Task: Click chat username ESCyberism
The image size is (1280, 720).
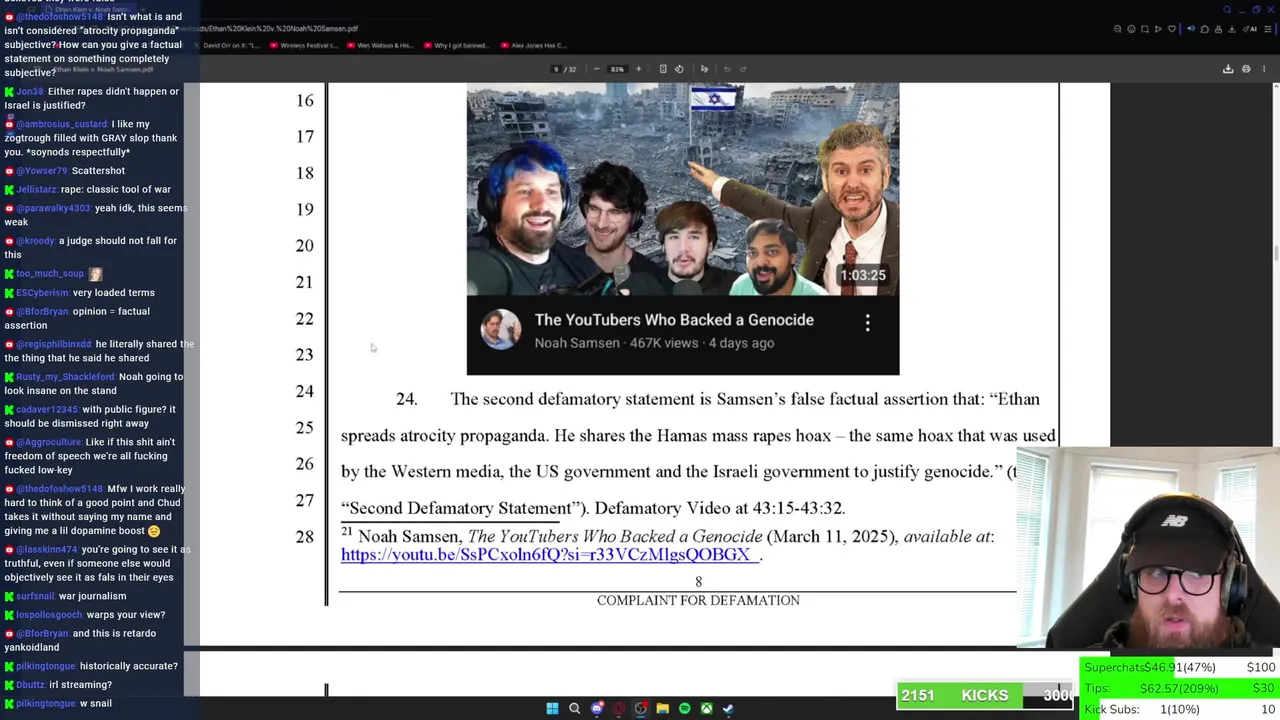Action: pos(42,293)
